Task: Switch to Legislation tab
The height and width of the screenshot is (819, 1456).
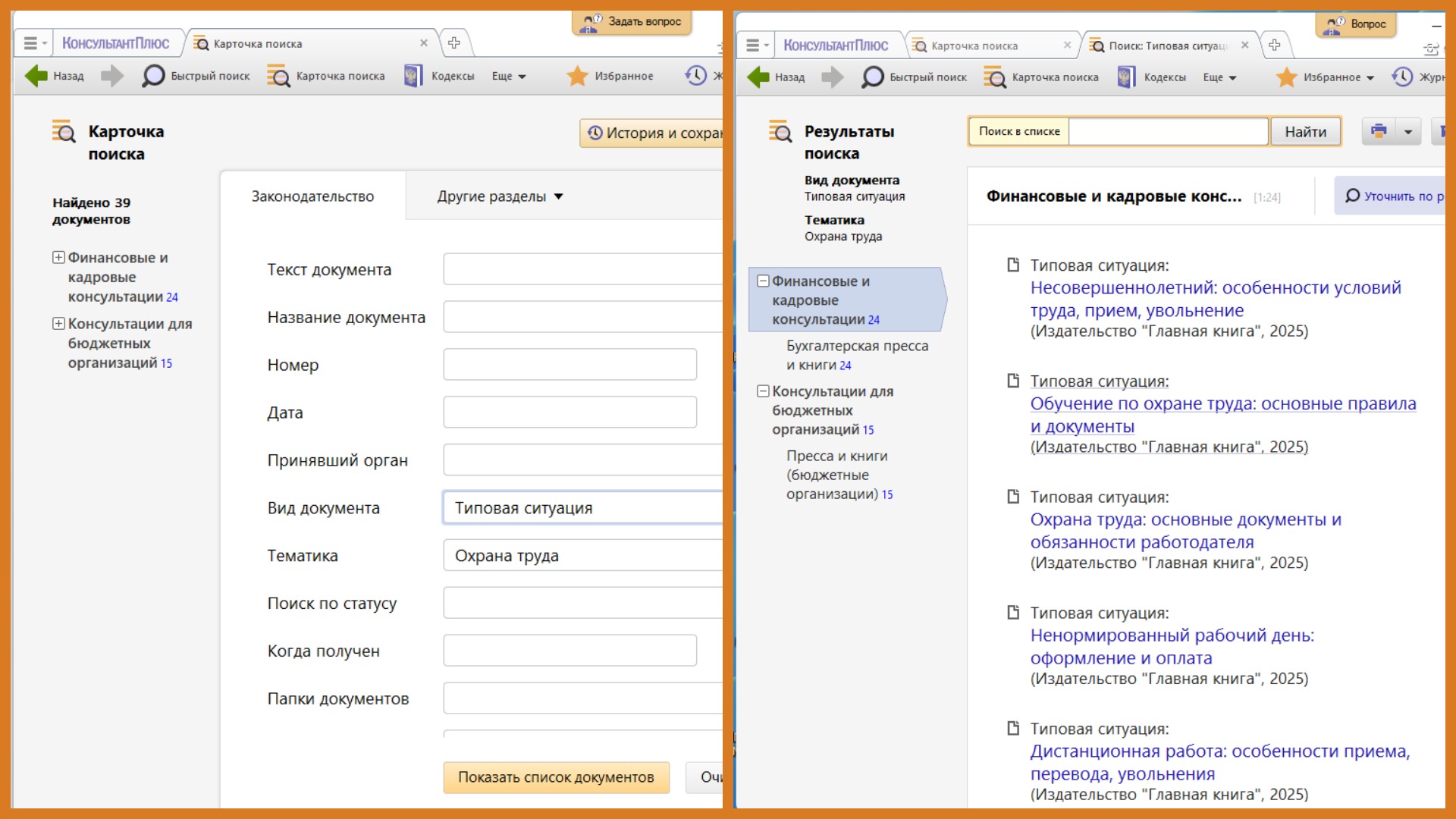Action: pyautogui.click(x=312, y=196)
